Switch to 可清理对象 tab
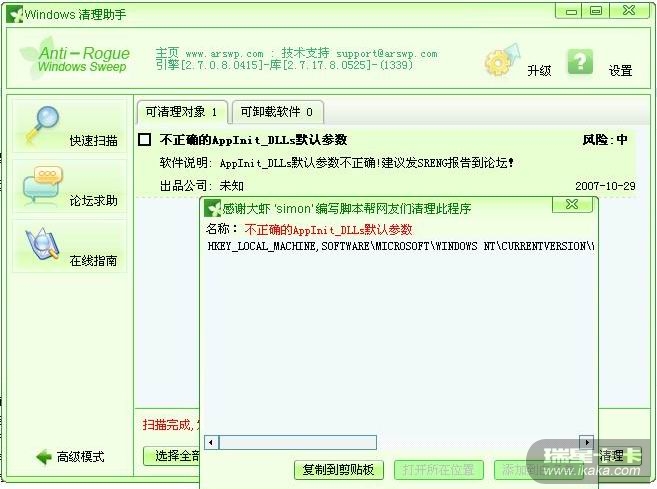This screenshot has width=657, height=489. pyautogui.click(x=181, y=112)
